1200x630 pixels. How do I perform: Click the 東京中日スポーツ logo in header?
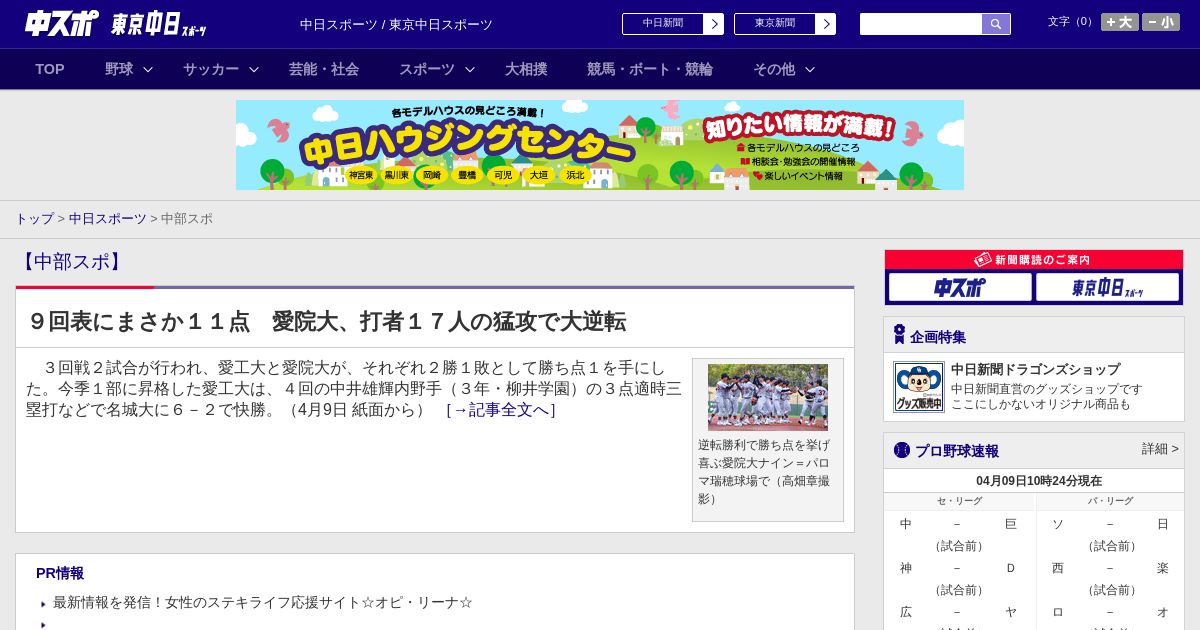(x=158, y=24)
